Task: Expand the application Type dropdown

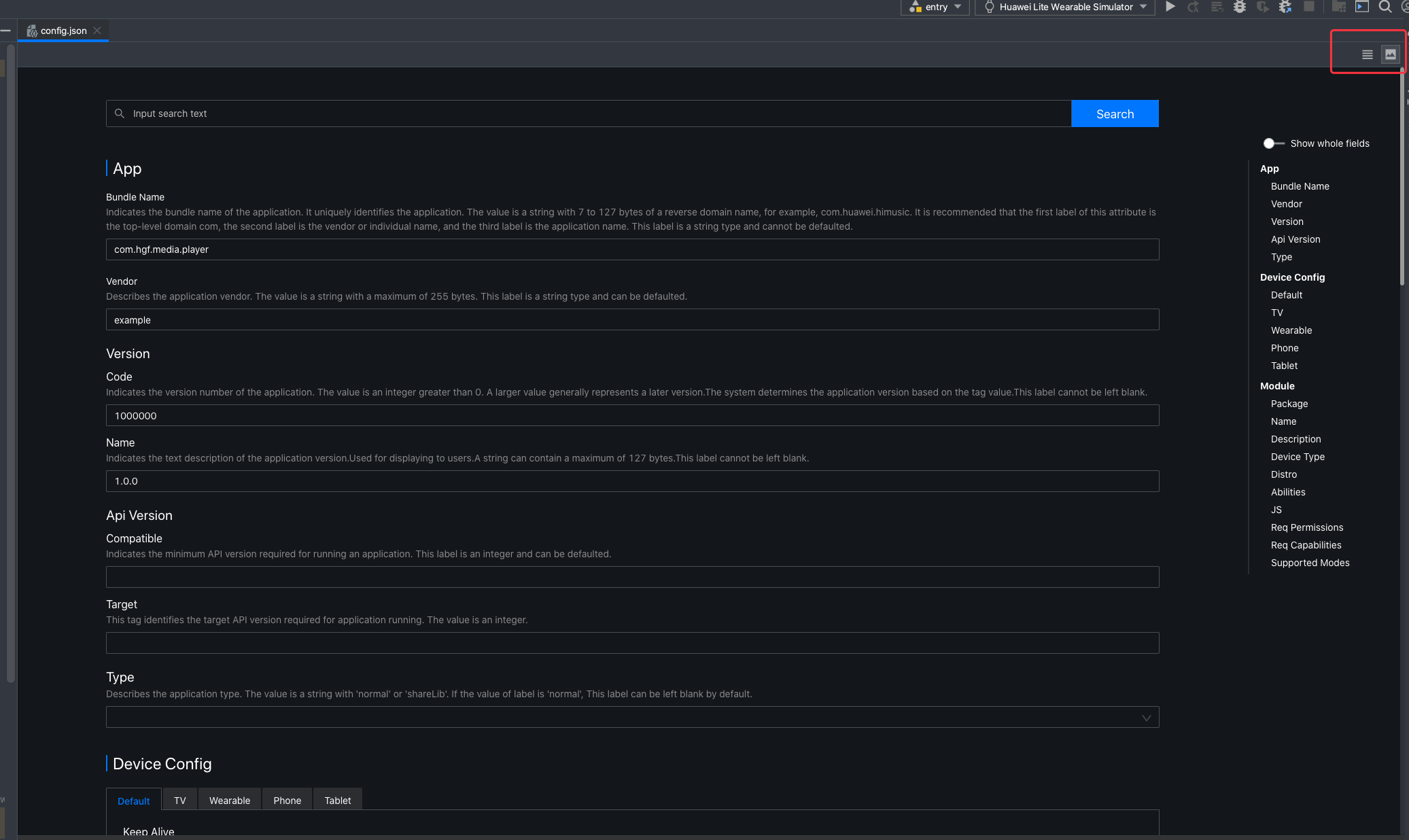Action: coord(632,717)
